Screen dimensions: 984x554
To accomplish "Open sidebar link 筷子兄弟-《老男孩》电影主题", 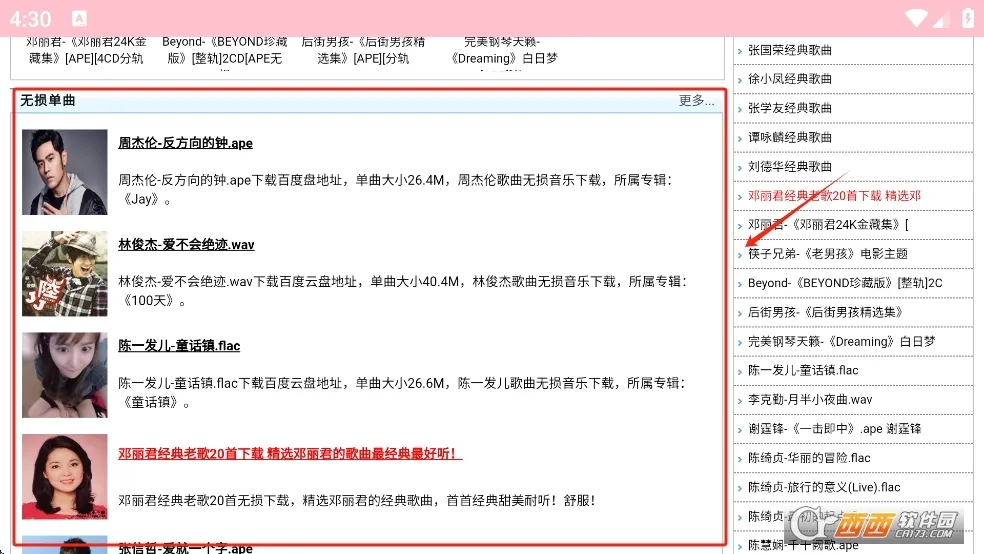I will pyautogui.click(x=828, y=253).
